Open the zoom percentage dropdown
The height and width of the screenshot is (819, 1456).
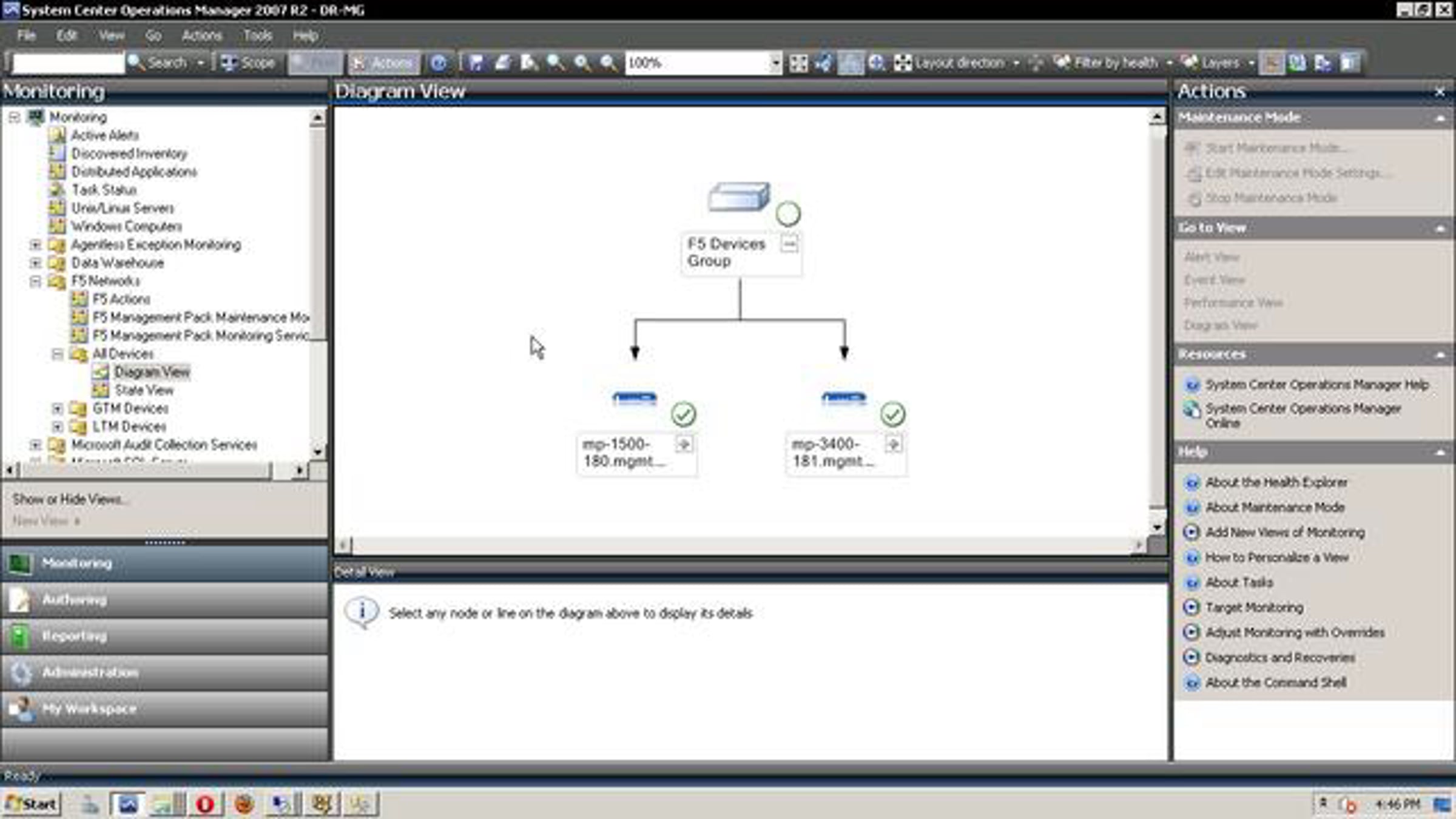[775, 62]
